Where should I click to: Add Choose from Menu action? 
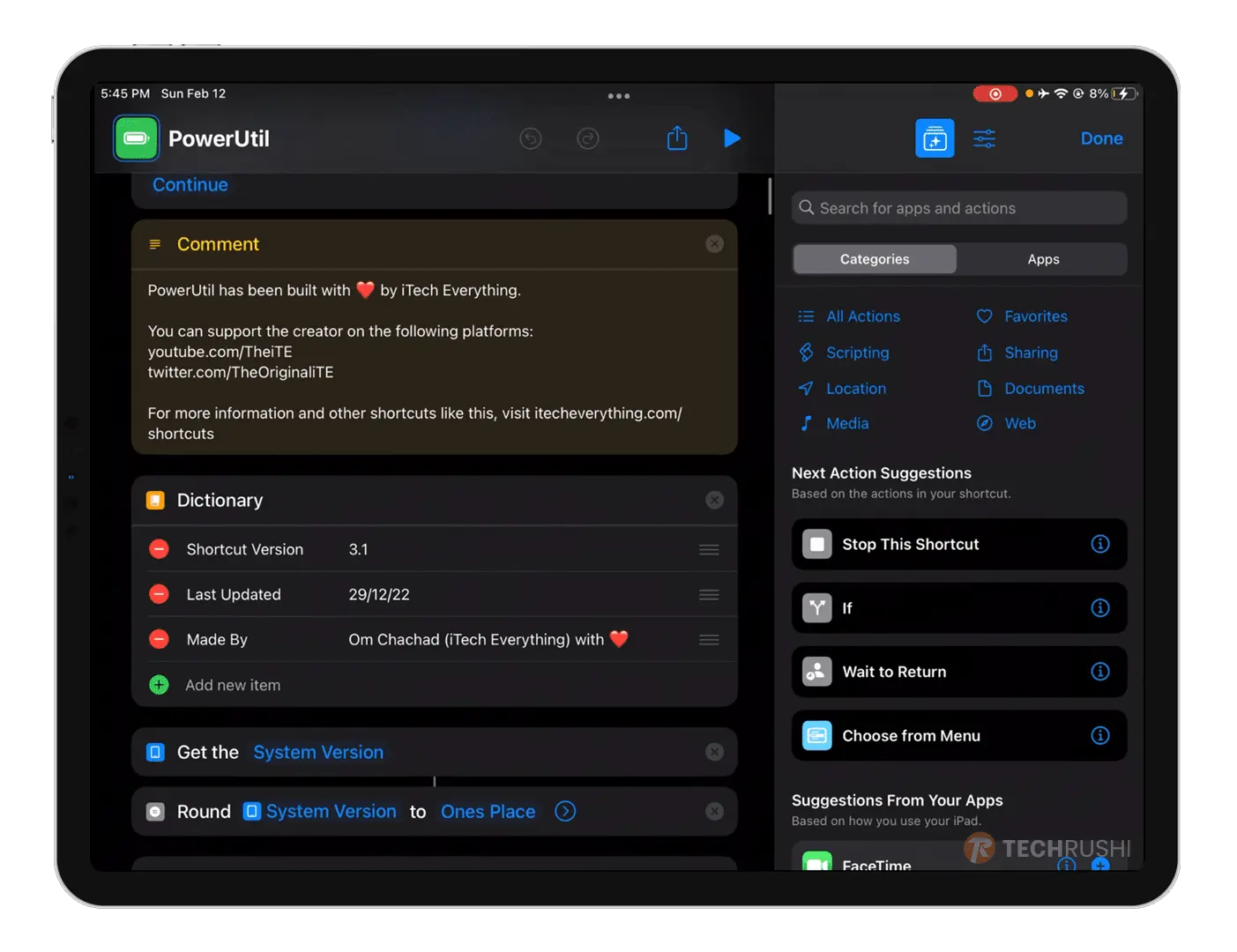tap(959, 736)
